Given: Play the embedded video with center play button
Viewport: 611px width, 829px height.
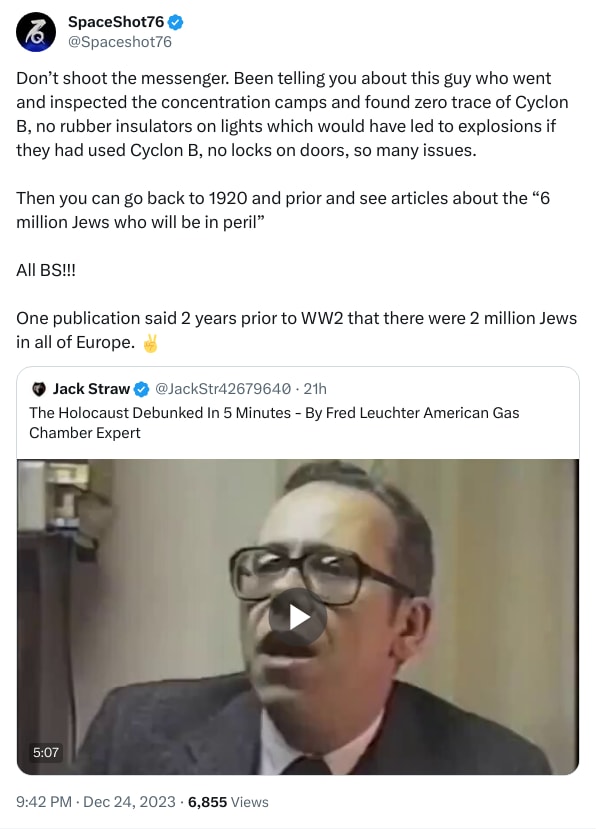Looking at the screenshot, I should coord(298,617).
